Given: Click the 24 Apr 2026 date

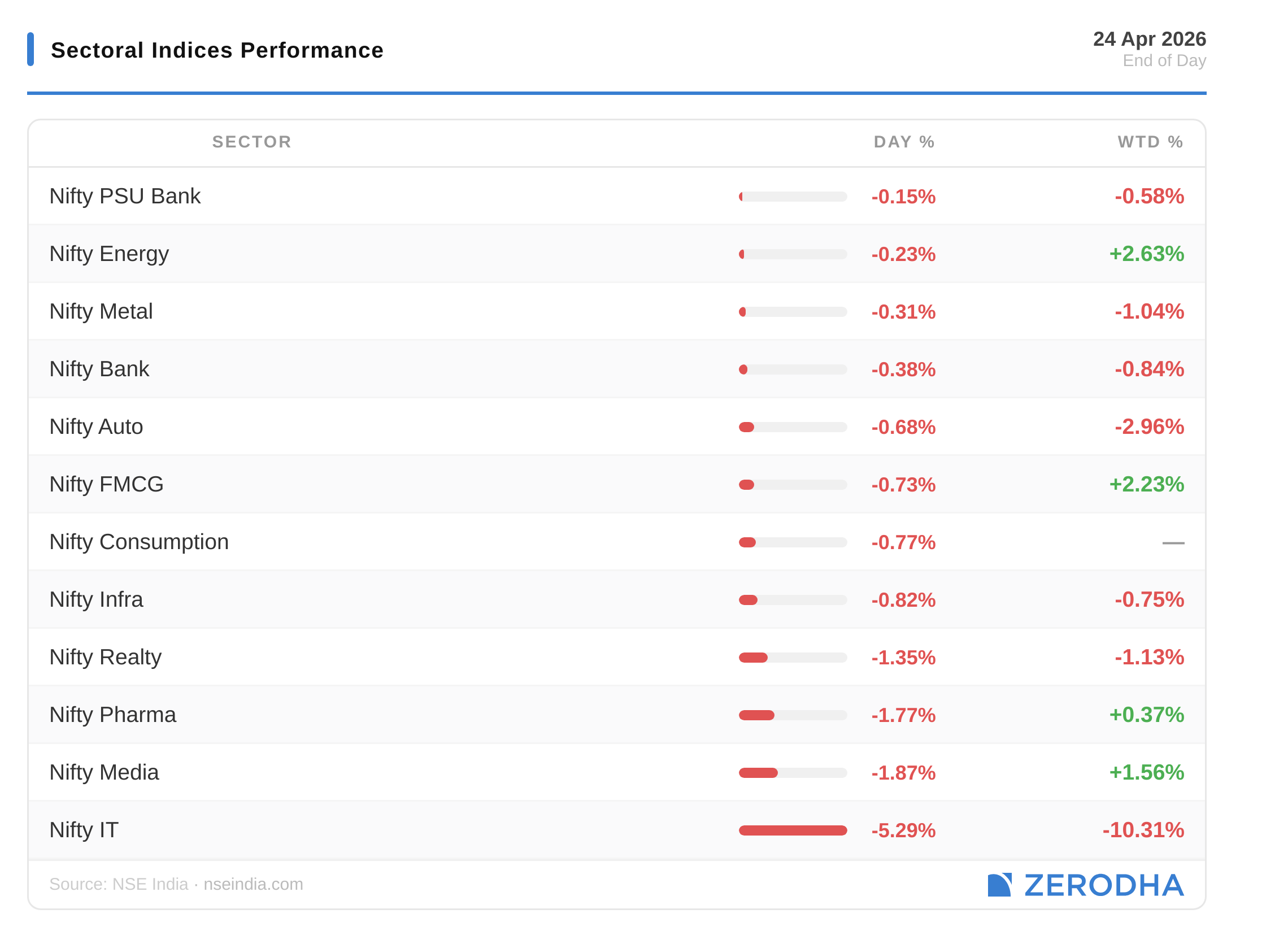Looking at the screenshot, I should (1149, 39).
